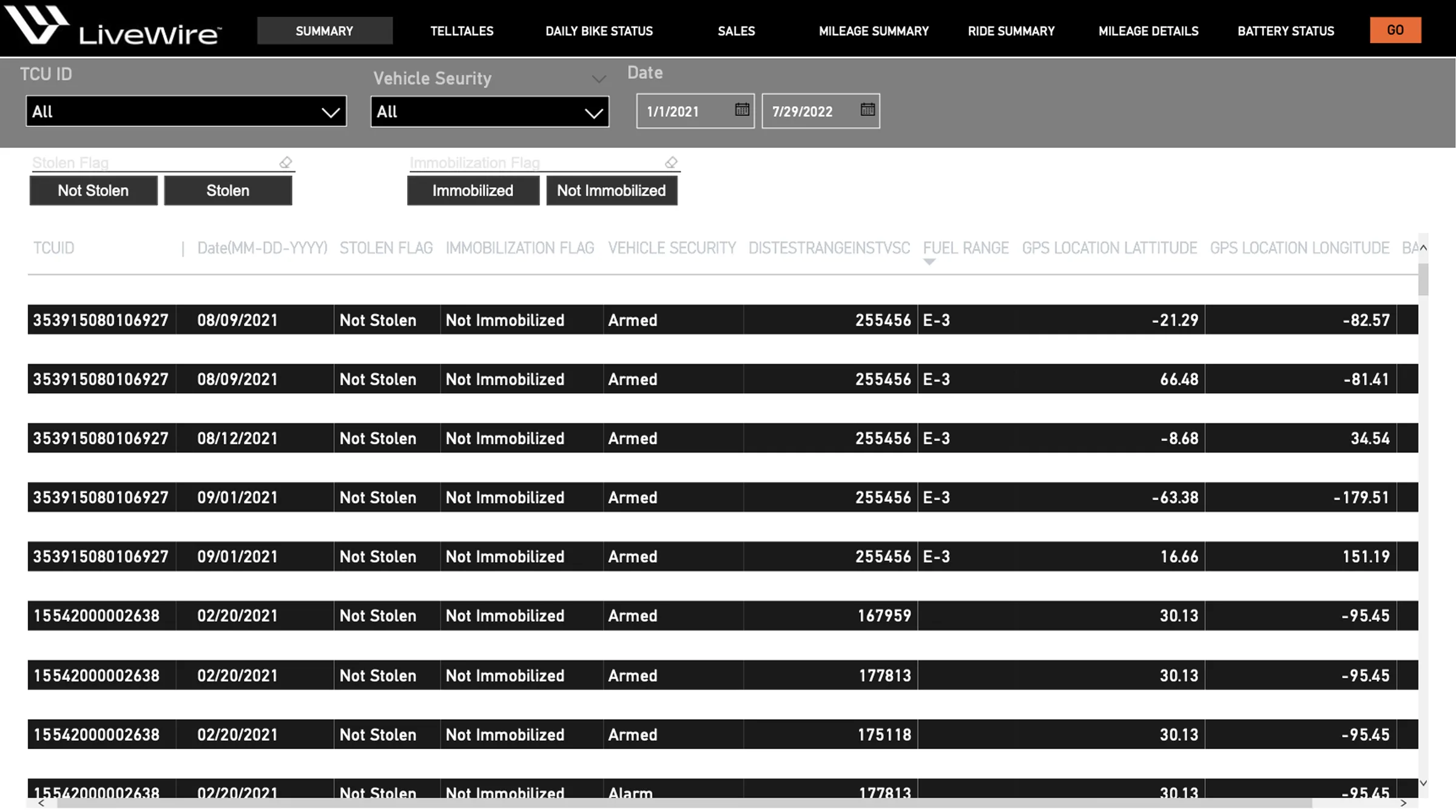Viewport: 1456px width, 812px height.
Task: Toggle the Not Stolen filter
Action: [x=93, y=190]
